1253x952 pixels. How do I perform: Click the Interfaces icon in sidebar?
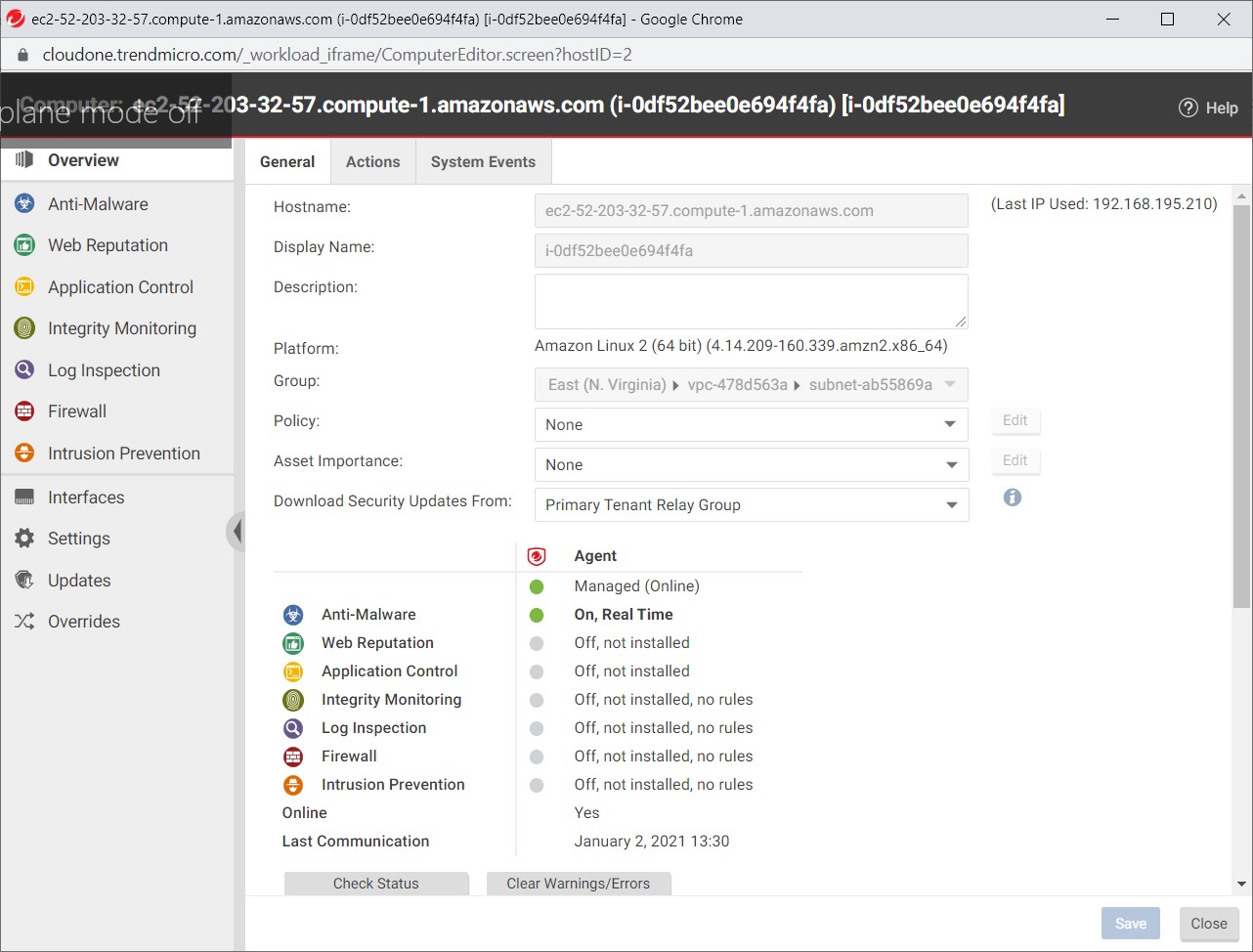click(24, 498)
